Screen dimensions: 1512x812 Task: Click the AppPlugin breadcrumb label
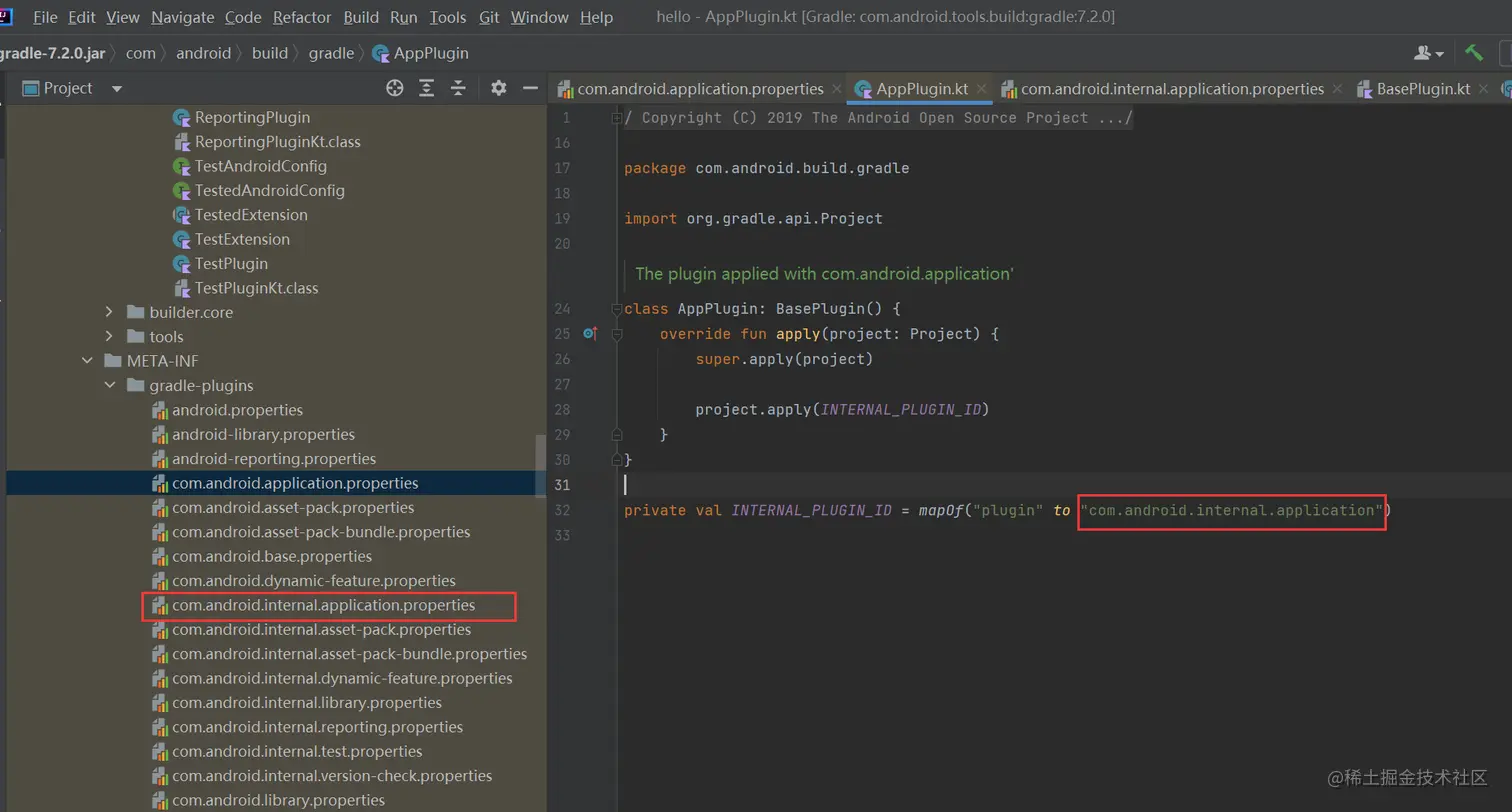pyautogui.click(x=431, y=53)
